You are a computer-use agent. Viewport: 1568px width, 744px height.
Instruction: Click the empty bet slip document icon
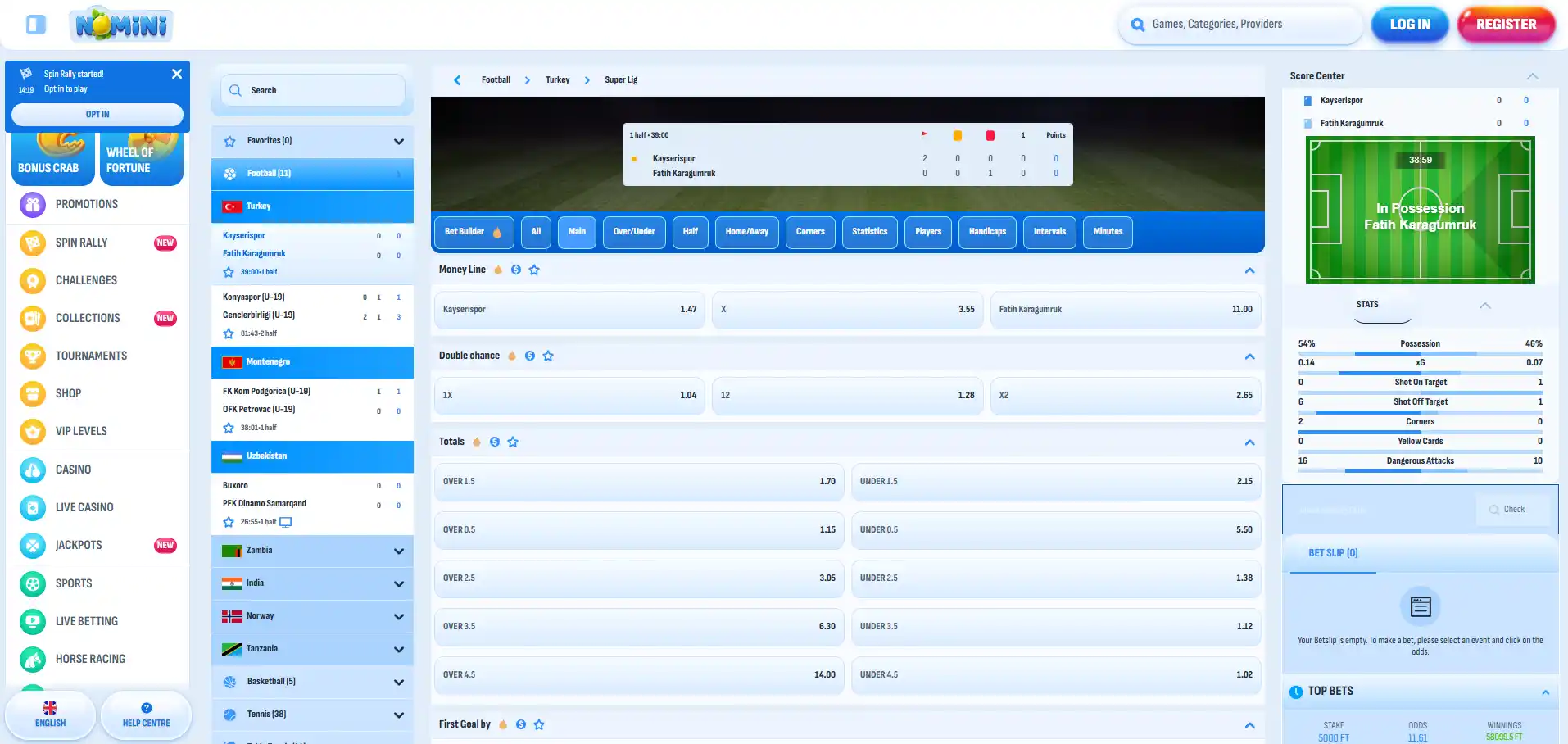(x=1421, y=606)
